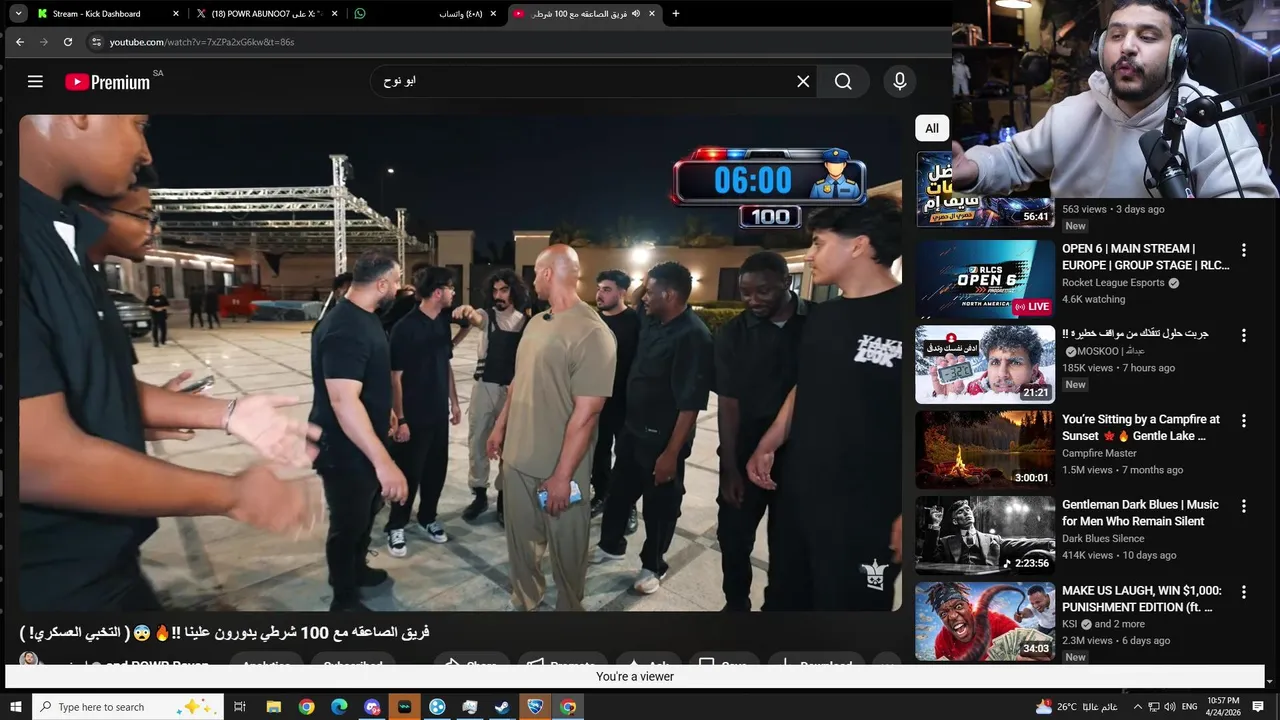Screen dimensions: 1280x720
Task: Open the volume control in tray
Action: 1169,707
